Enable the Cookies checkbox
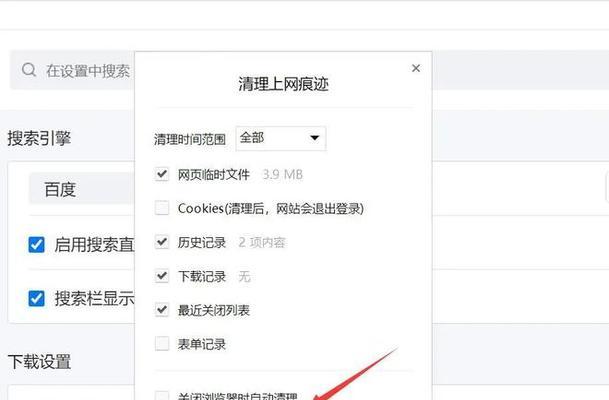The width and height of the screenshot is (609, 400). coord(162,208)
